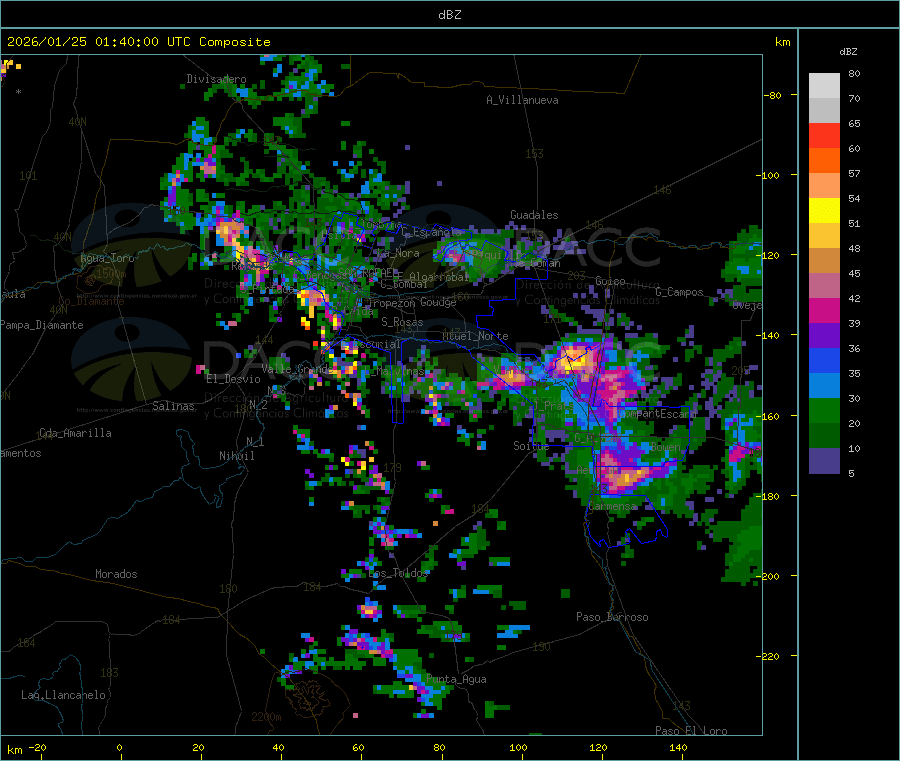The height and width of the screenshot is (761, 900).
Task: Click the 'Goudge' place label
Action: pos(438,302)
